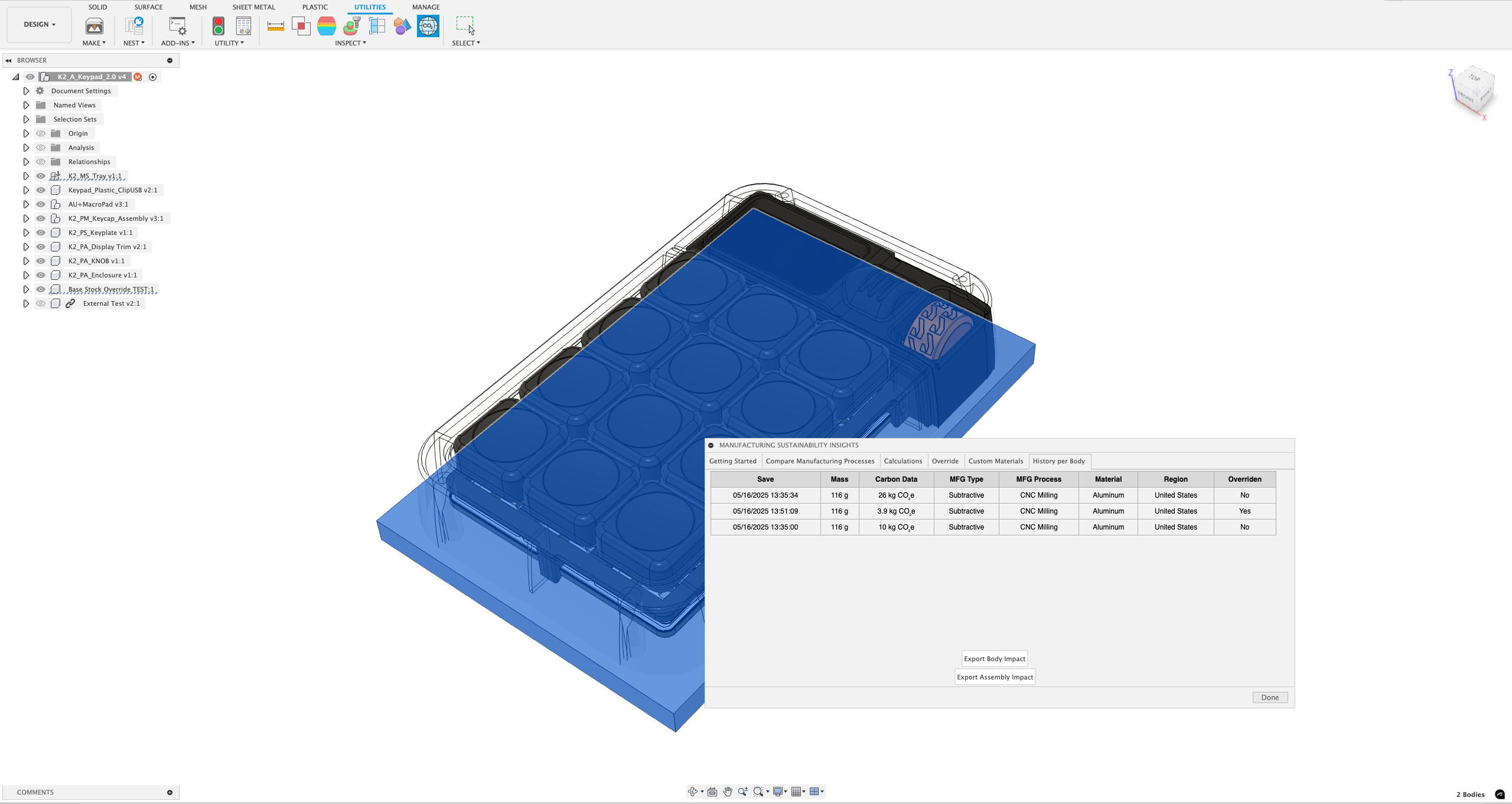Open the Scripts and Add-Ins icon
The image size is (1512, 804).
[x=177, y=26]
